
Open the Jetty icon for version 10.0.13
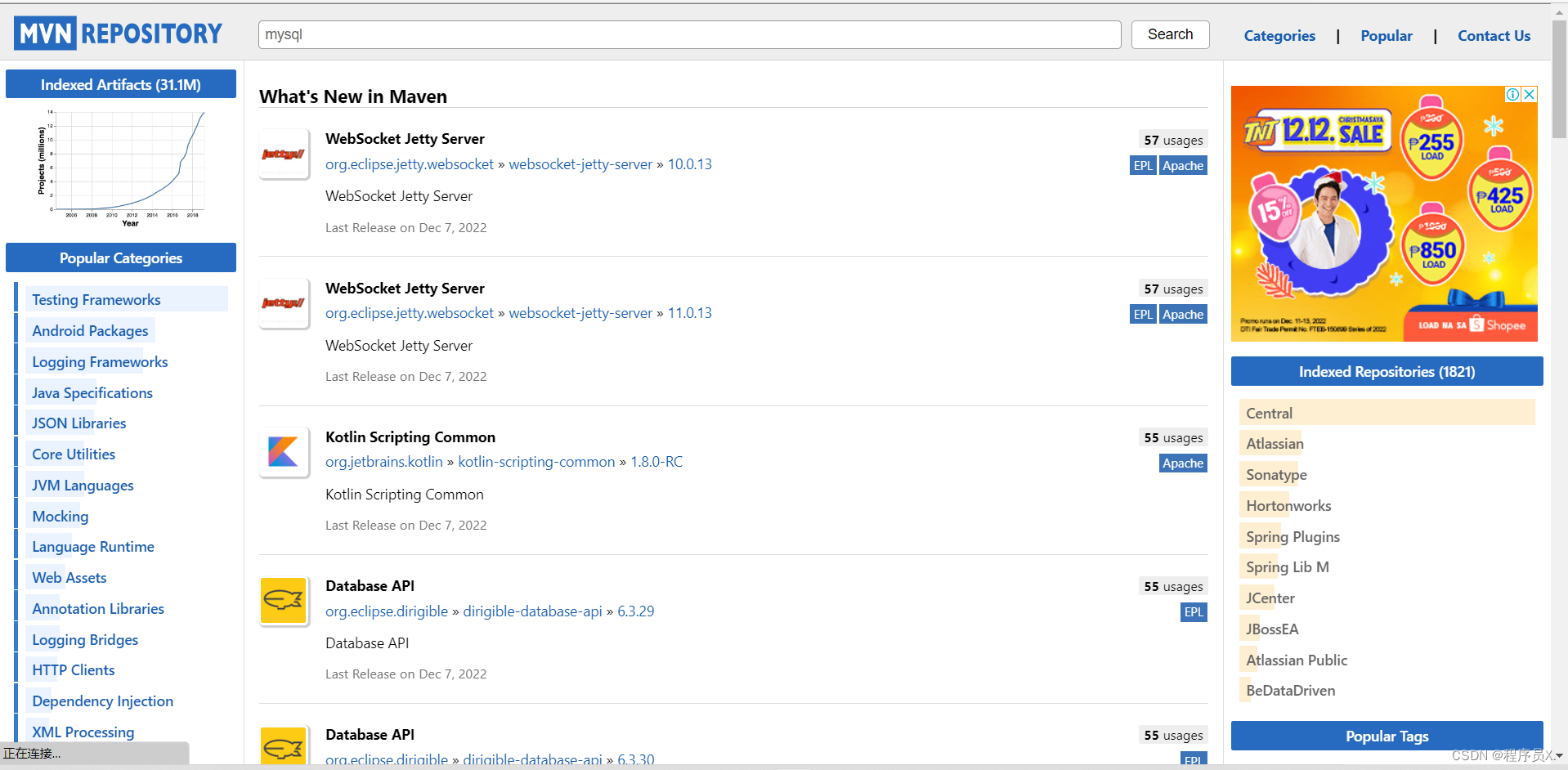coord(284,154)
